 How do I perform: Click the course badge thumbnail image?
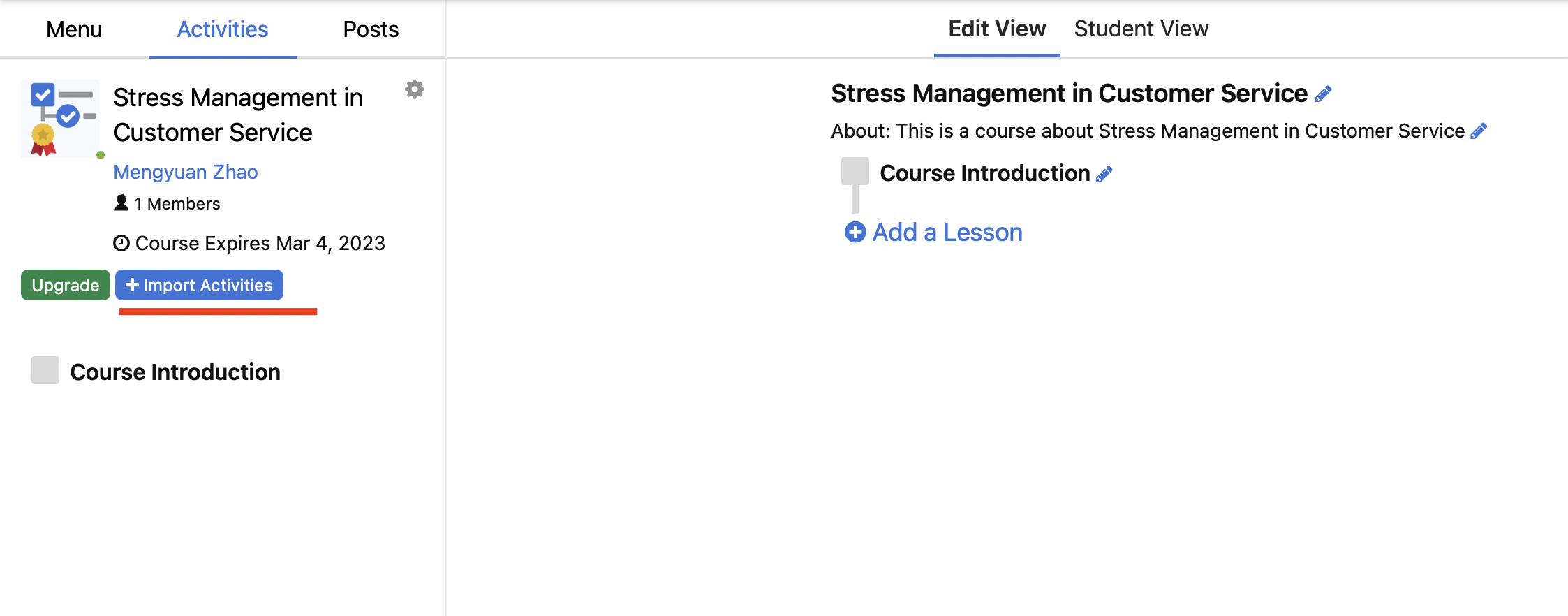coord(60,119)
